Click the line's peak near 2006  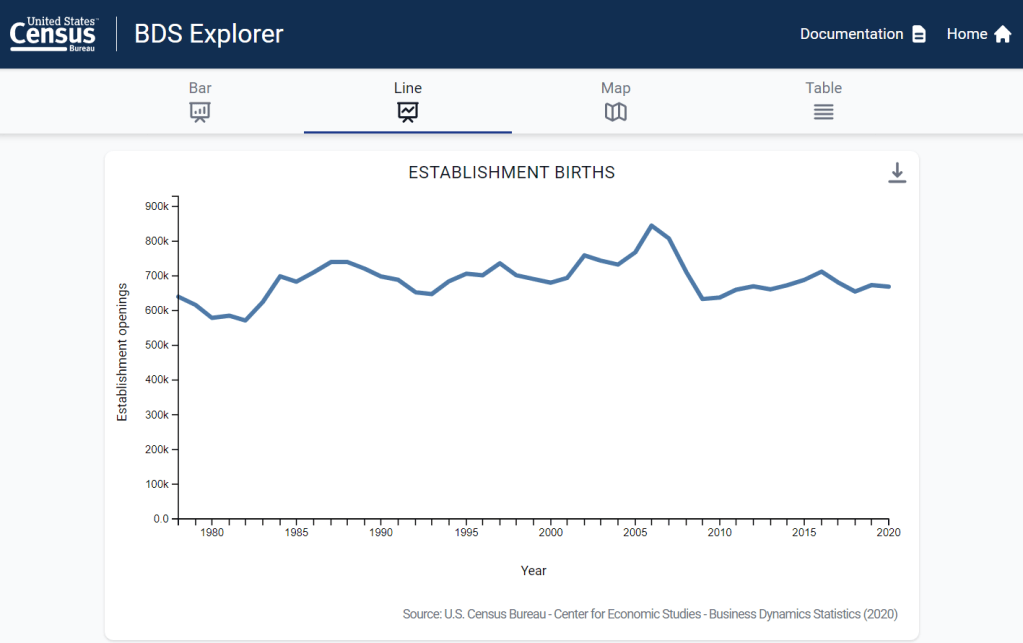tap(652, 226)
